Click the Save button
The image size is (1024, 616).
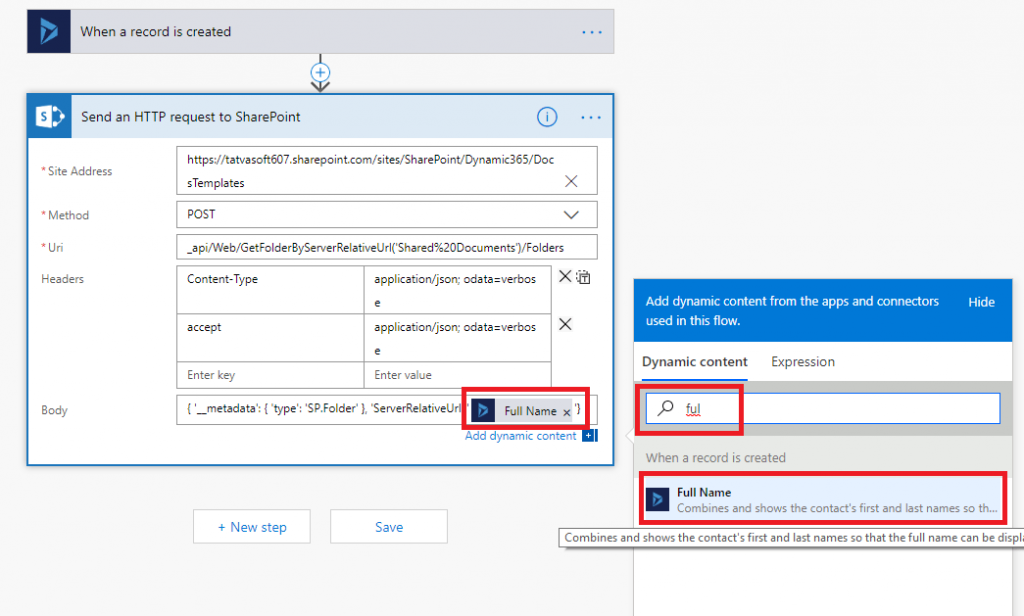click(x=388, y=526)
